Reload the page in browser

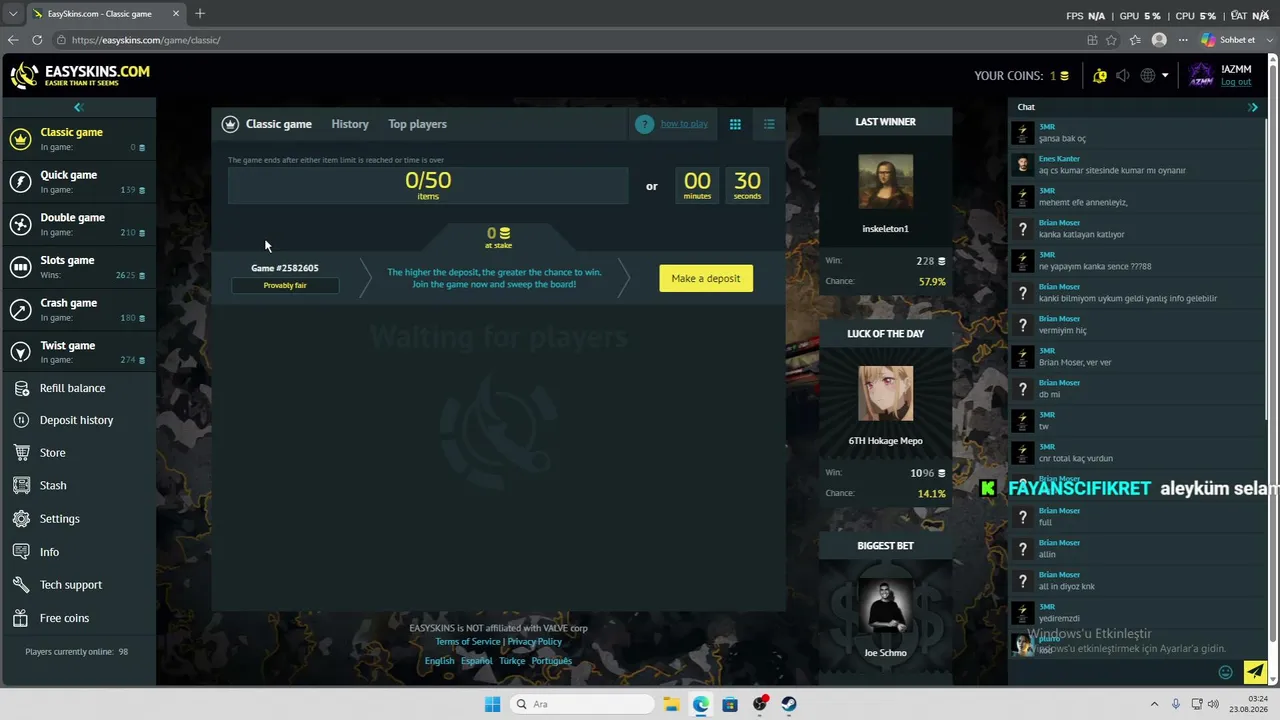(37, 40)
